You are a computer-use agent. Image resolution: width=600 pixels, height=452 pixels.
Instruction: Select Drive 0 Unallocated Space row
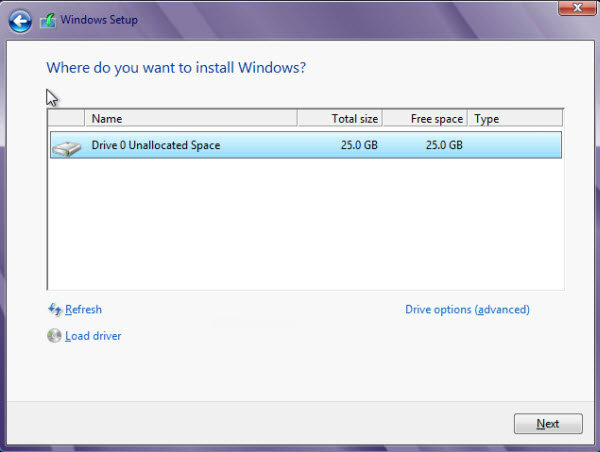306,145
